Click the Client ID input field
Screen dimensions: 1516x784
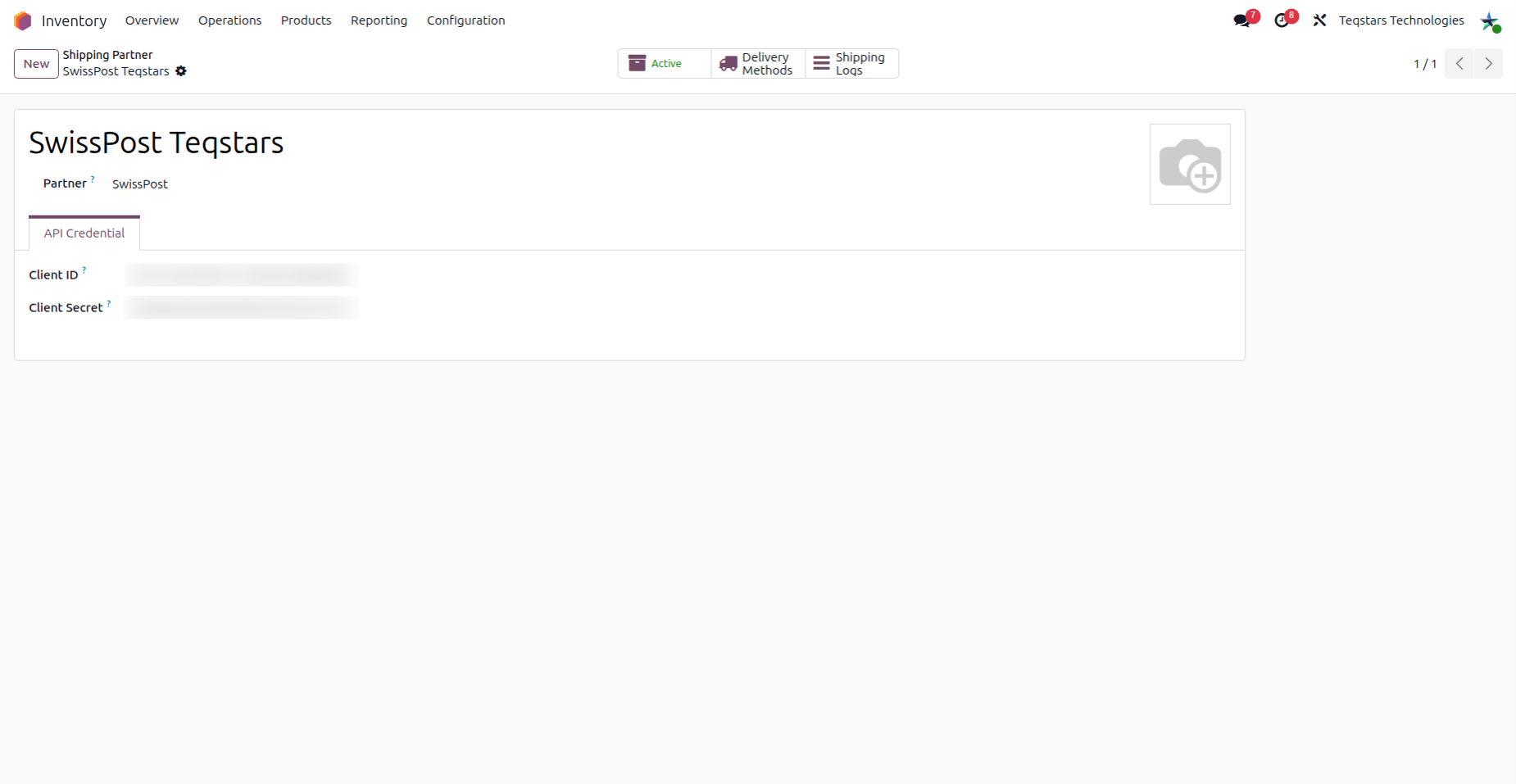pyautogui.click(x=241, y=275)
